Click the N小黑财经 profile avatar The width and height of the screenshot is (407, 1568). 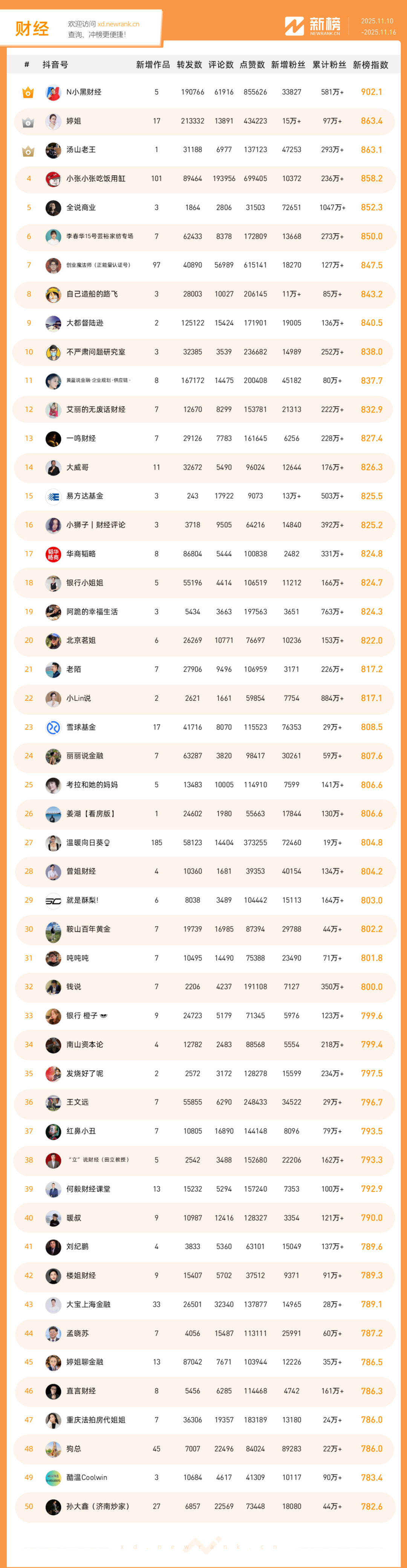(x=53, y=92)
